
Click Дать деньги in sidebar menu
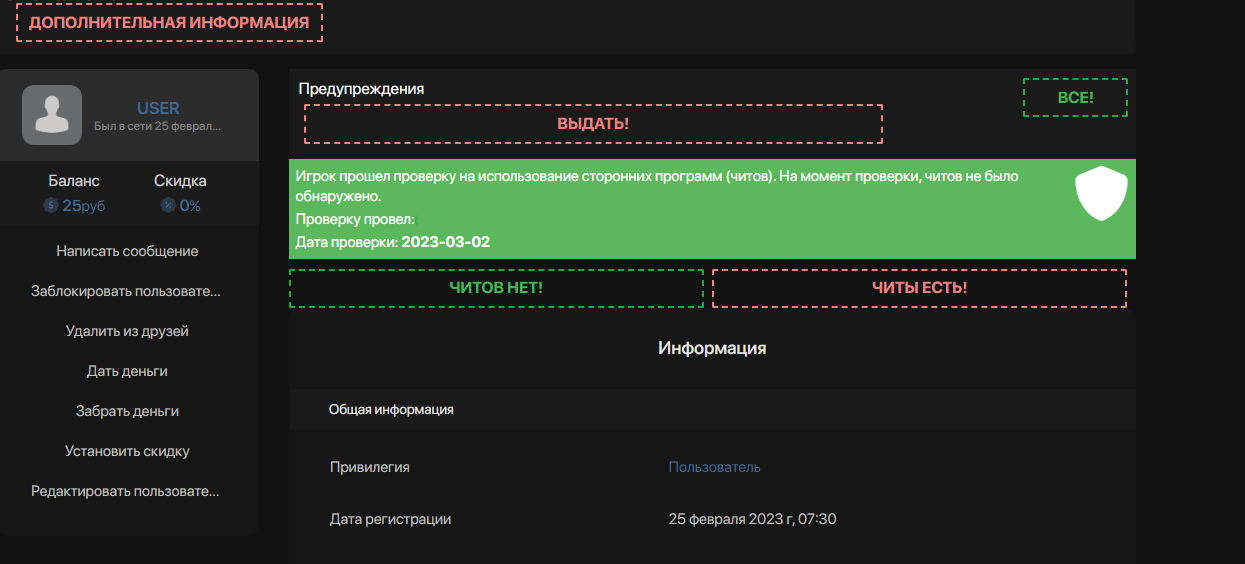(127, 371)
